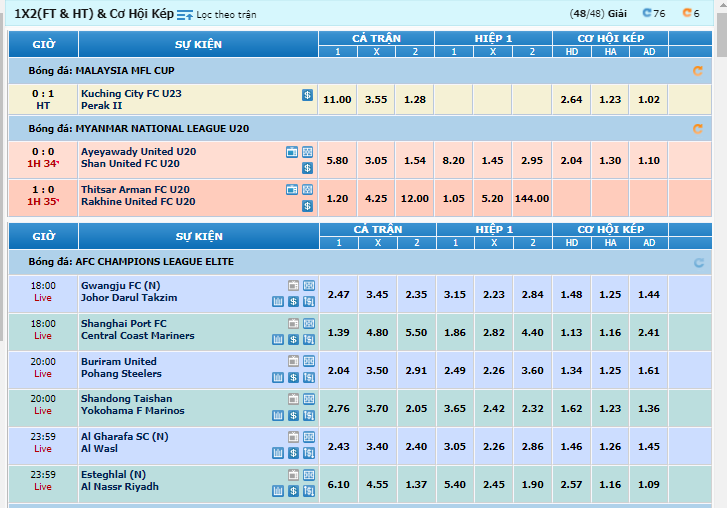727x508 pixels.
Task: Select full-time home odds 2.47 for Gwangju FC
Action: [x=338, y=295]
